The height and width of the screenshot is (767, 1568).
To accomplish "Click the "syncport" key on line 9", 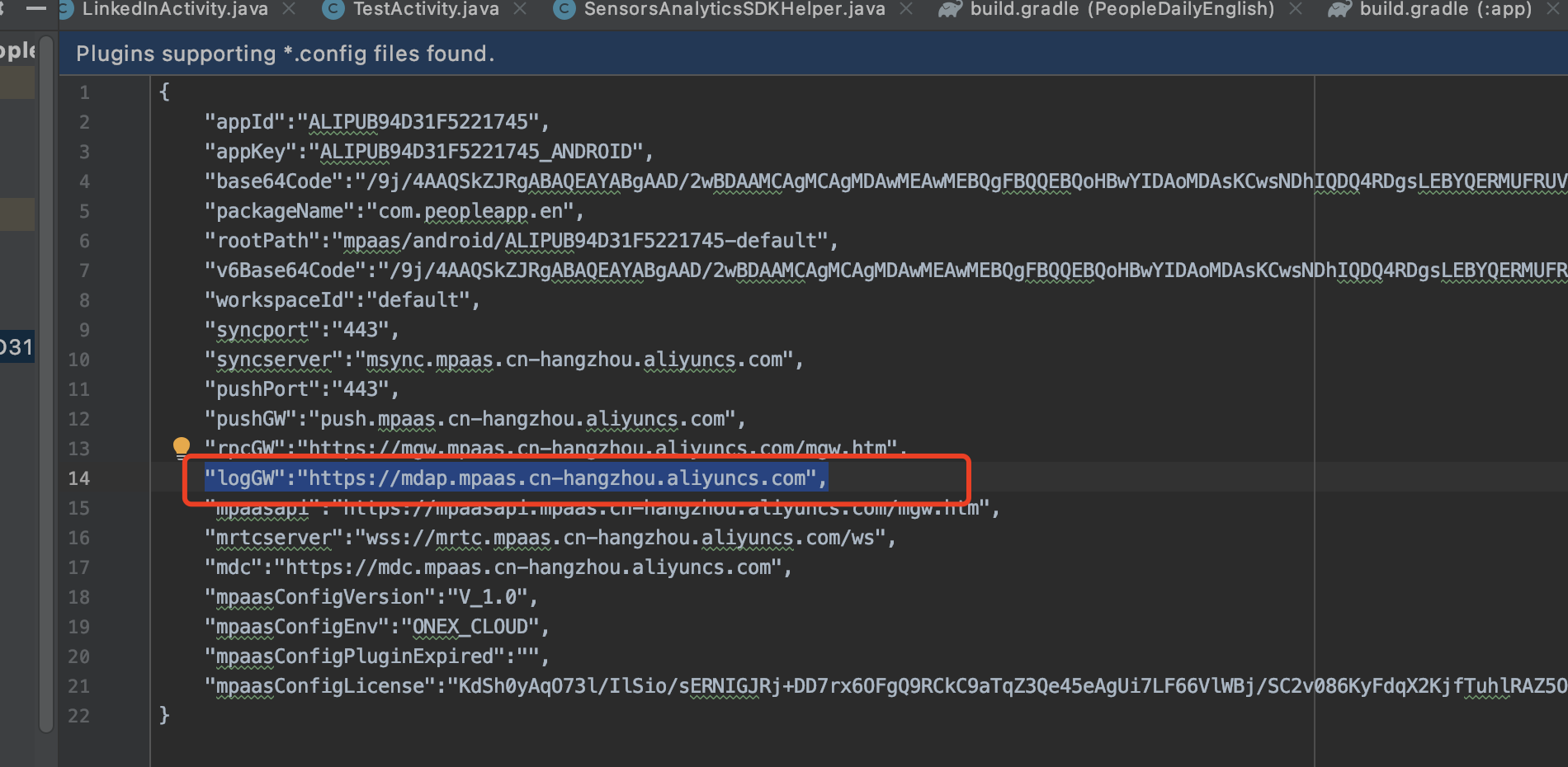I will pyautogui.click(x=262, y=330).
